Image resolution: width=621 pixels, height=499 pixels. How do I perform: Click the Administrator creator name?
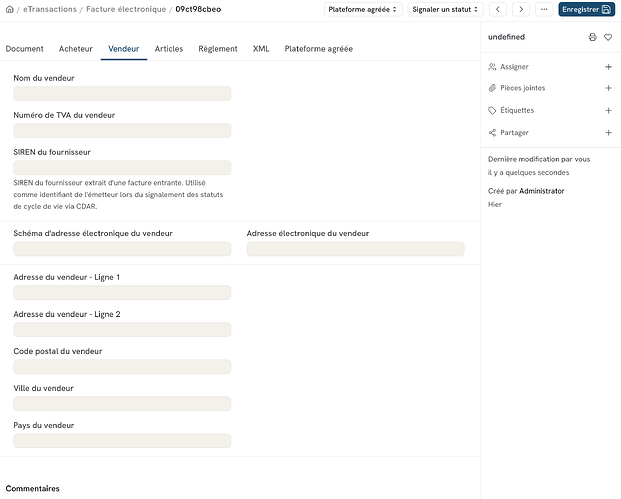tap(541, 191)
